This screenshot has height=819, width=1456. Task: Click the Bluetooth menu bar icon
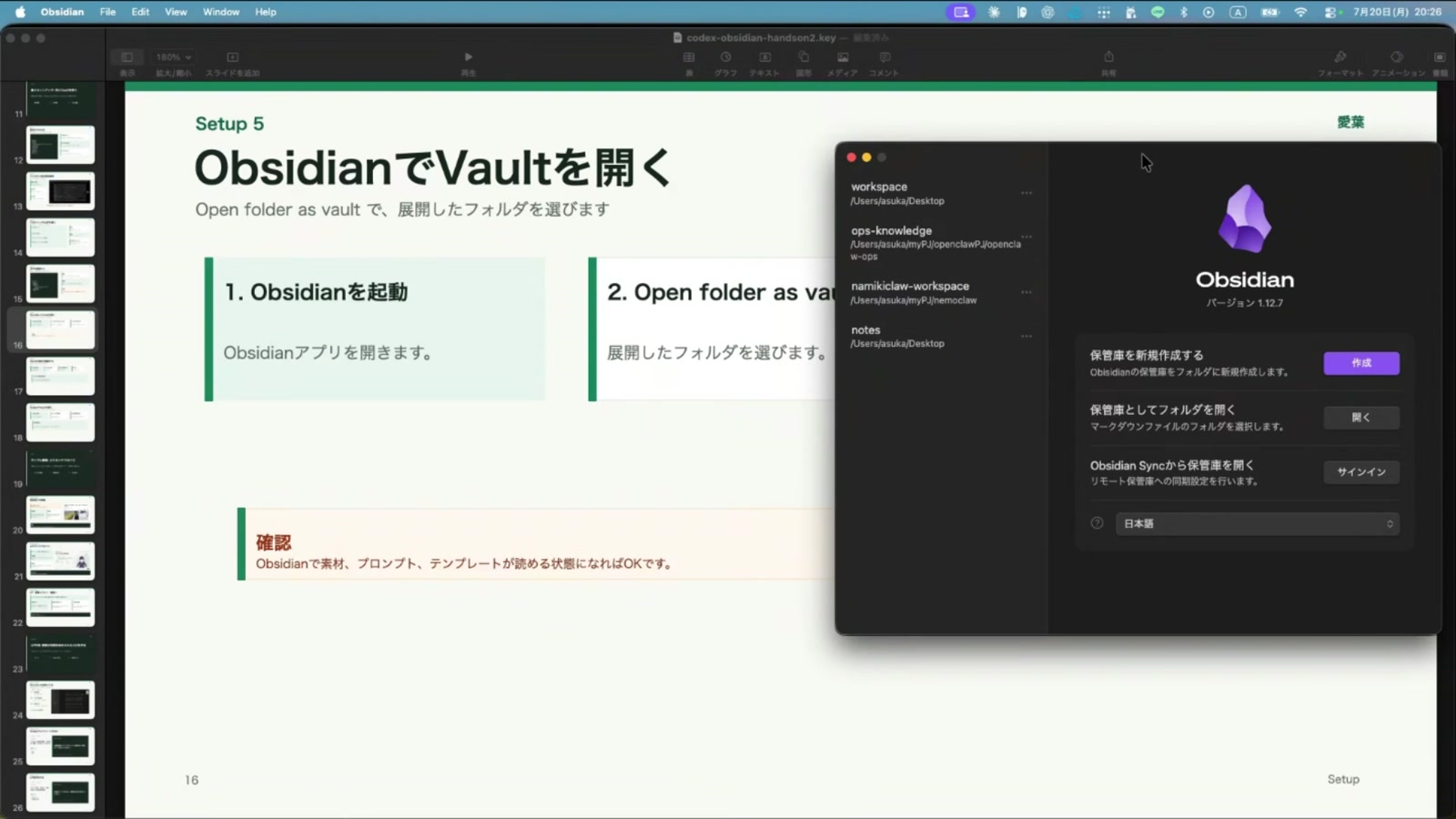click(x=1184, y=12)
